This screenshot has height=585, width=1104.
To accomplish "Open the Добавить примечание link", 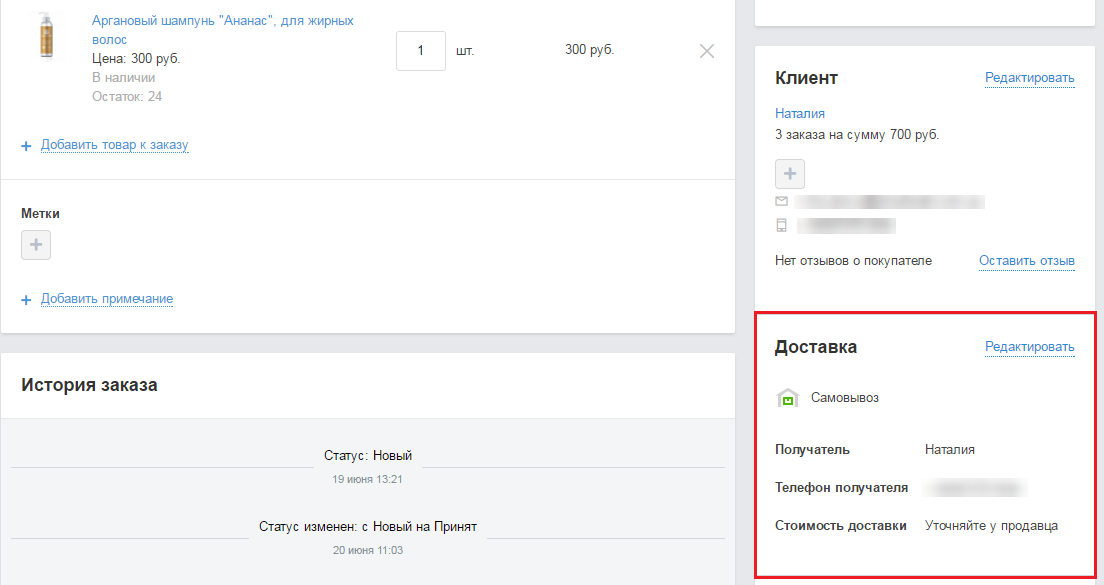I will (107, 299).
